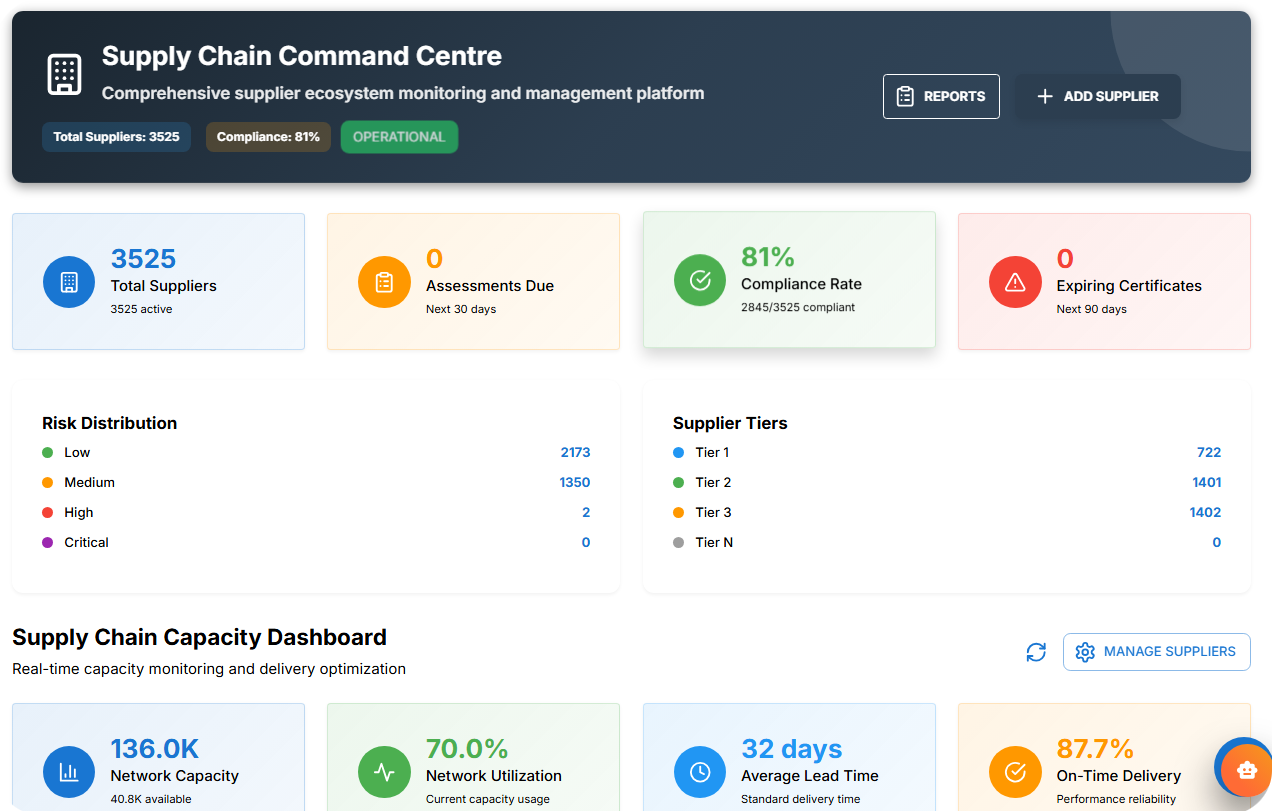
Task: Click the Network Utilization pulse icon
Action: point(384,772)
